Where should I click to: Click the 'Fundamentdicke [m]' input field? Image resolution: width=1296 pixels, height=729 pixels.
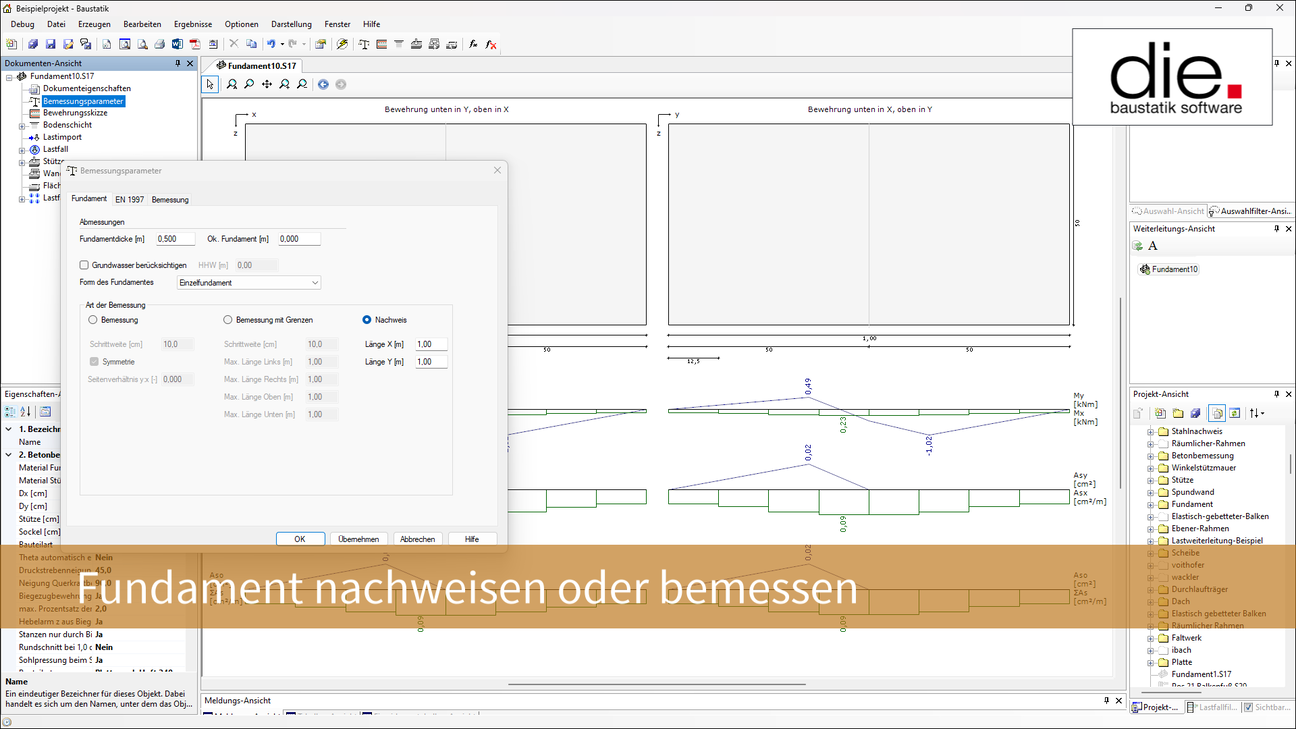coord(175,239)
